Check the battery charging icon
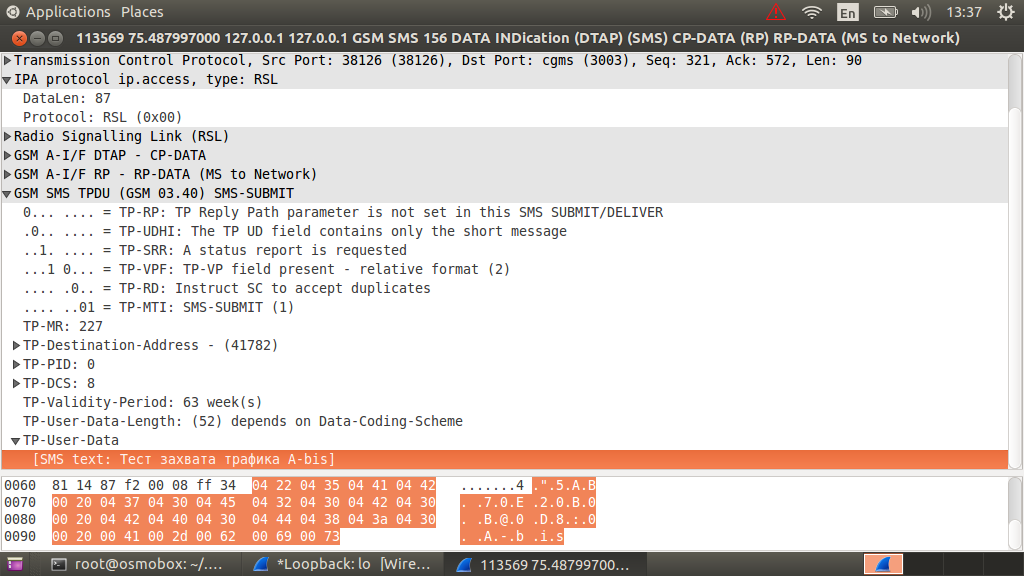Screen dimensions: 1024x576 [884, 11]
